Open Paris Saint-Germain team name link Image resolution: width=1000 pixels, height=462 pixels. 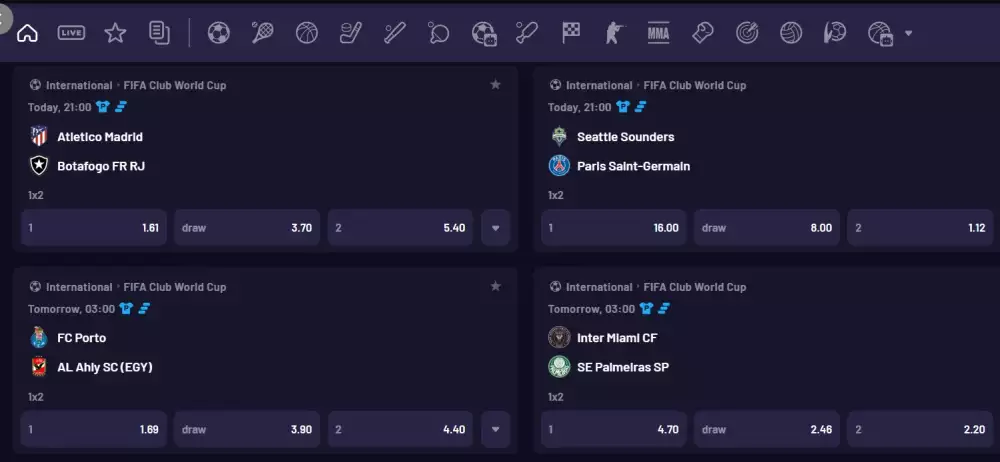(633, 166)
